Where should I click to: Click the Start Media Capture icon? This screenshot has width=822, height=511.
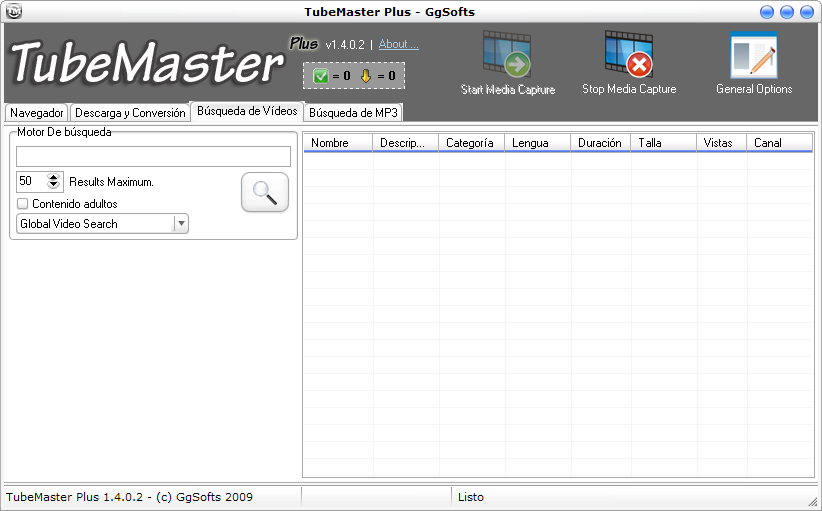point(507,56)
